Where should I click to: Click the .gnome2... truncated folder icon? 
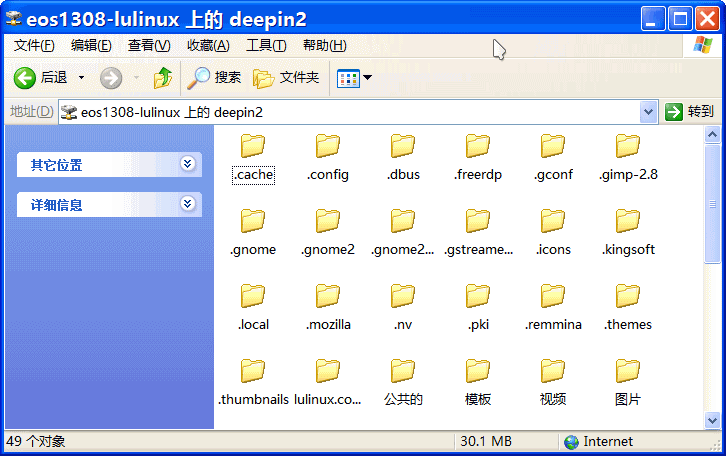(x=403, y=221)
